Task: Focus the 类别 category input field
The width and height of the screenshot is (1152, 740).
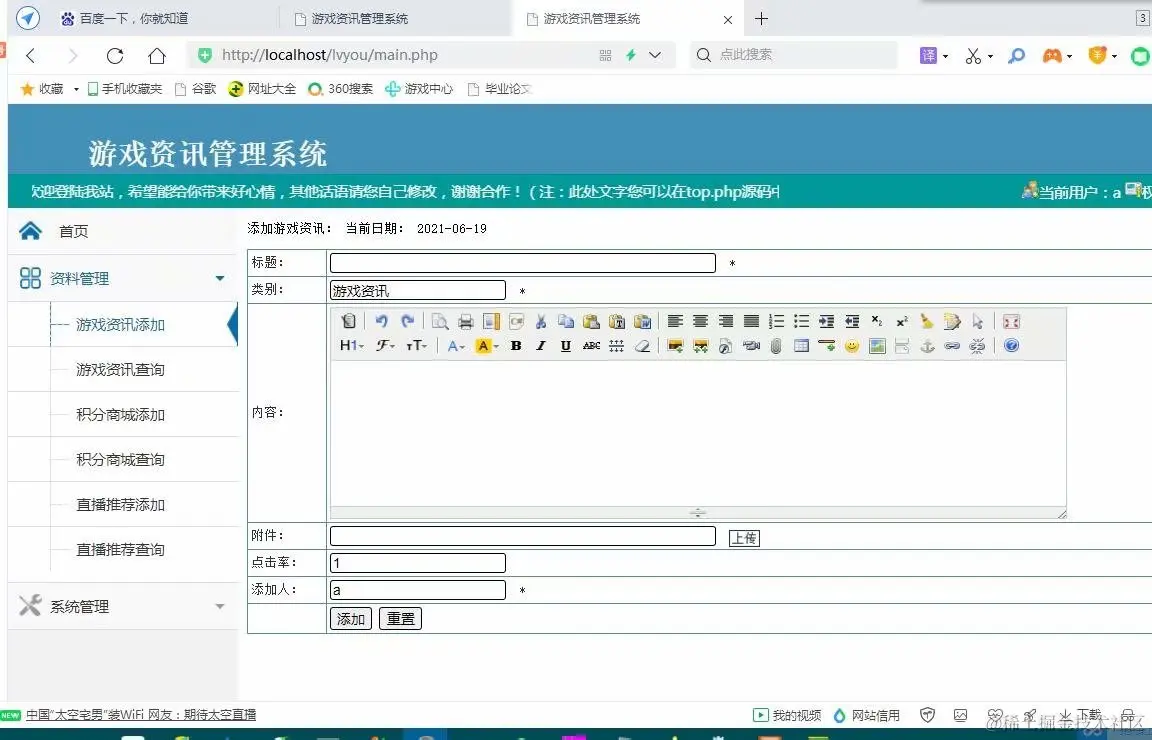Action: [x=418, y=290]
